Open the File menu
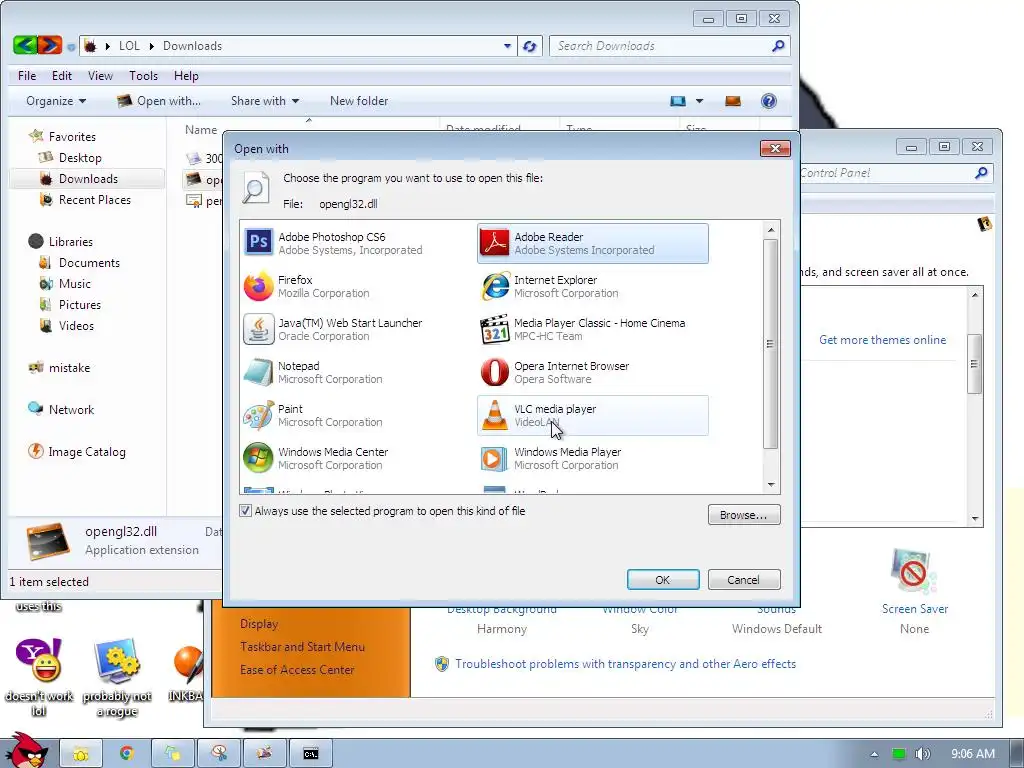This screenshot has width=1024, height=768. click(27, 76)
